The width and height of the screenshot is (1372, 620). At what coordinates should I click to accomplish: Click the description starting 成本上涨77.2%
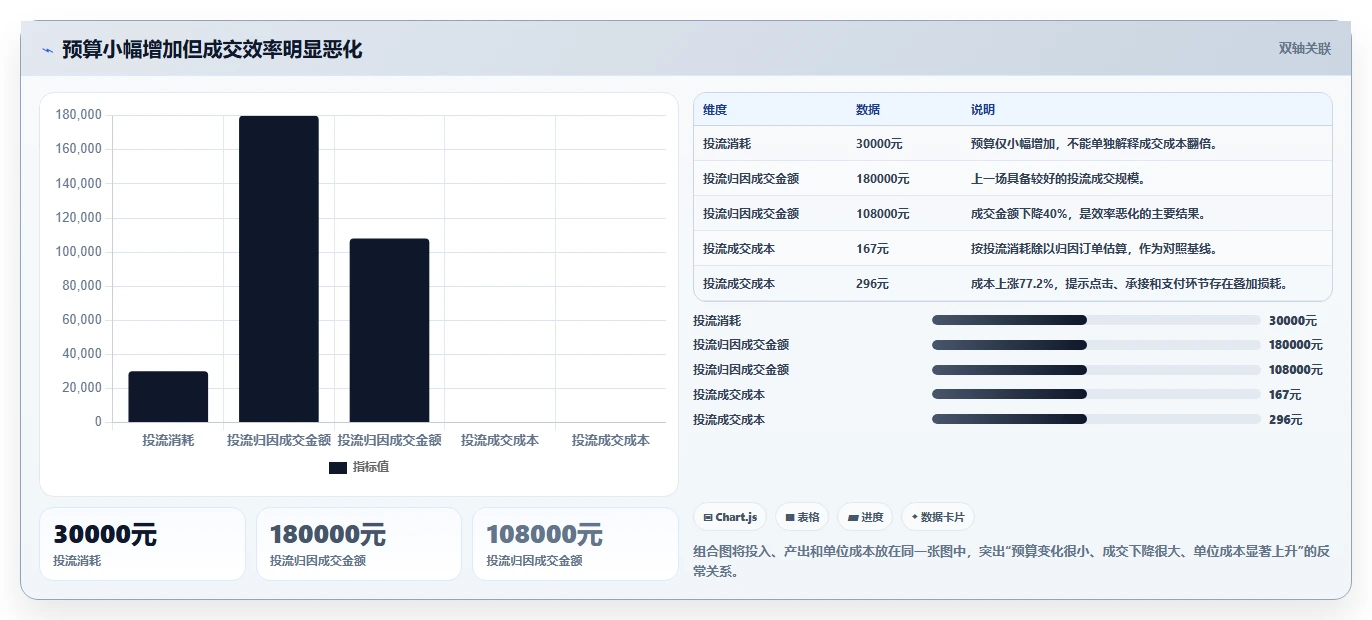pos(1129,284)
